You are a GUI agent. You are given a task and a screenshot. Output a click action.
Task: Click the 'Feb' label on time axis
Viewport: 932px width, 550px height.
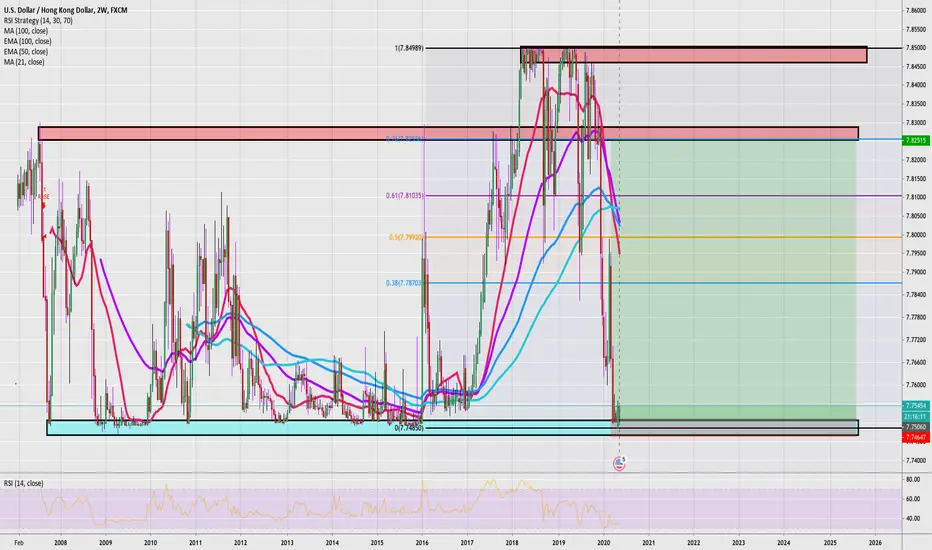pyautogui.click(x=18, y=543)
